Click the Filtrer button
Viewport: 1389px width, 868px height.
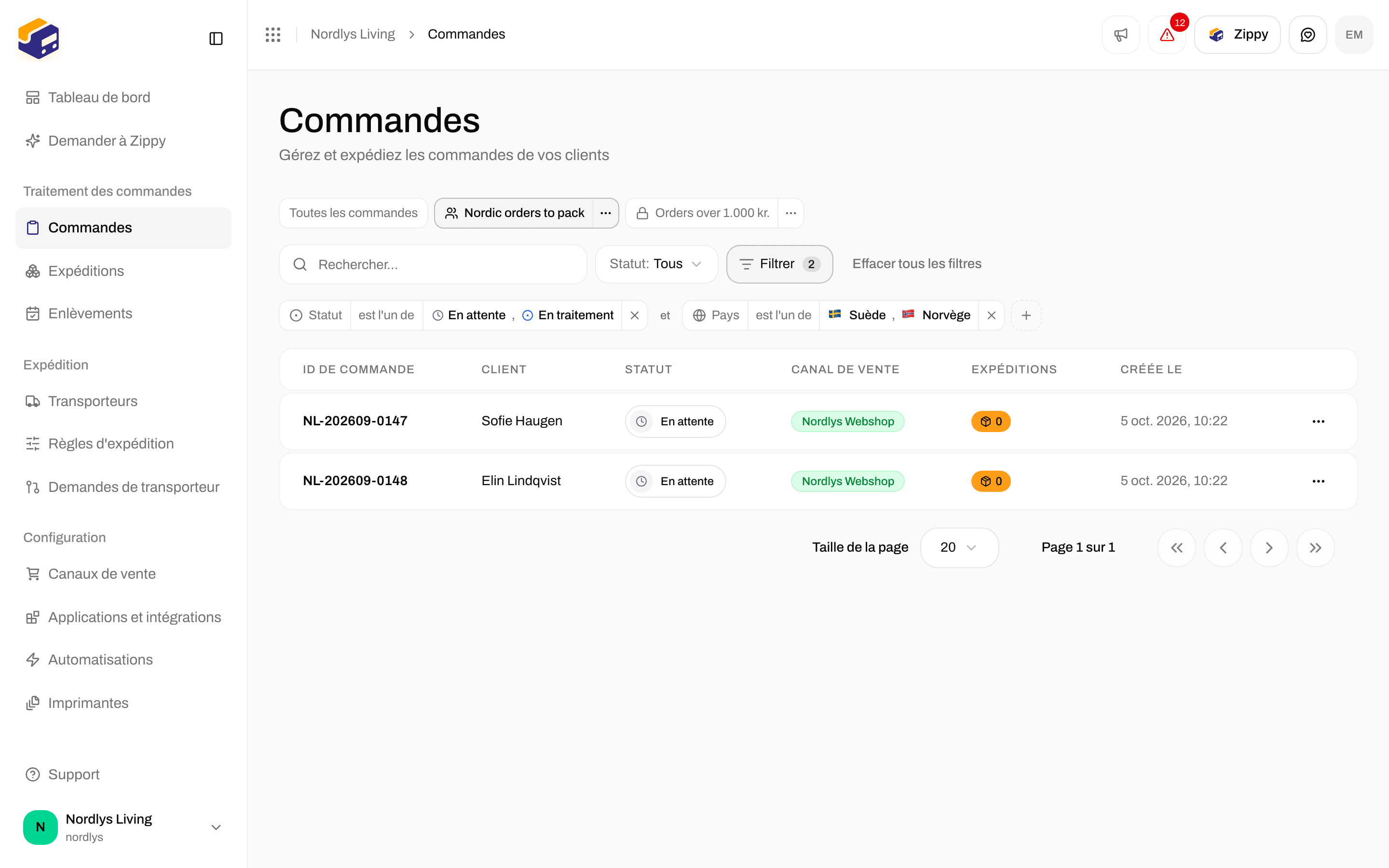(x=779, y=264)
